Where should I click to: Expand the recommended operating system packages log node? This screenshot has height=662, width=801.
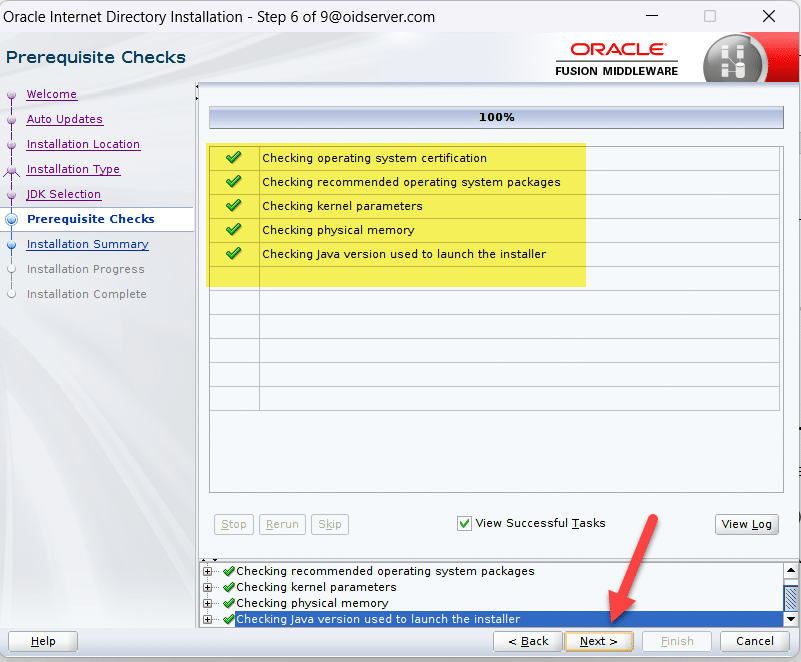(208, 571)
